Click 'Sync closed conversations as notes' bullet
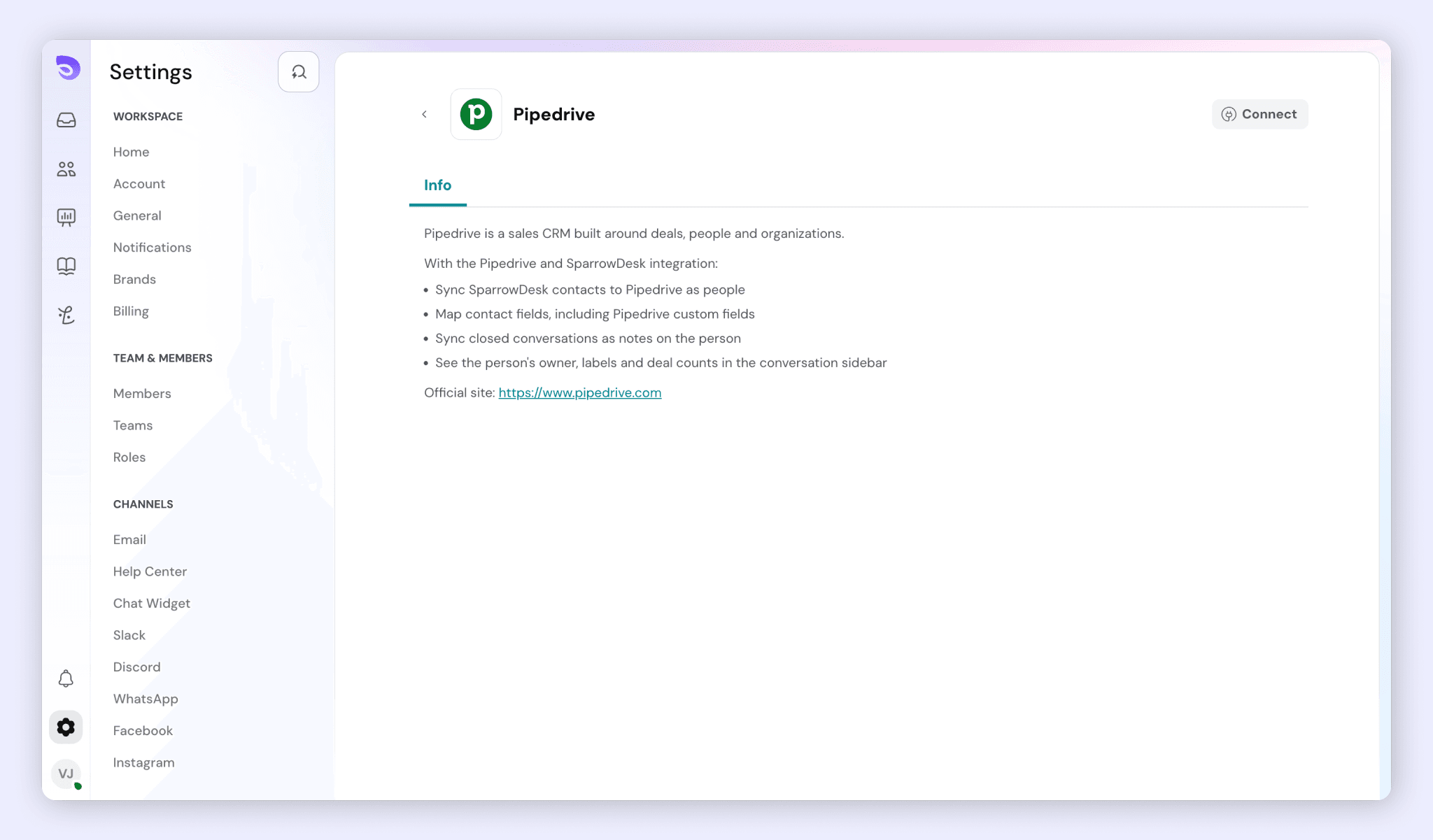 click(588, 339)
